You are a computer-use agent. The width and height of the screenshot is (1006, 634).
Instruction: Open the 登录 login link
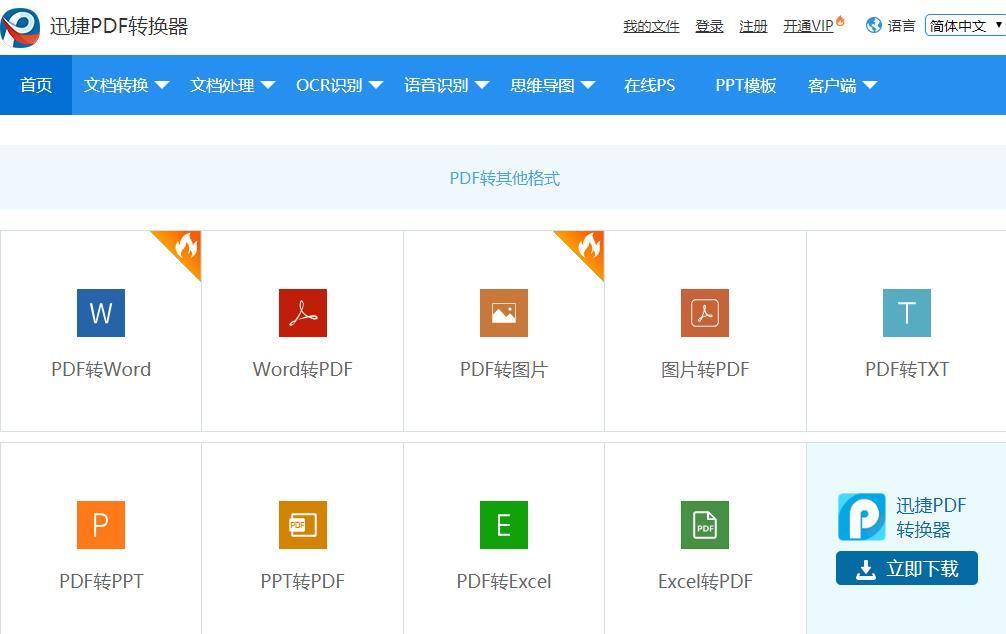tap(709, 26)
